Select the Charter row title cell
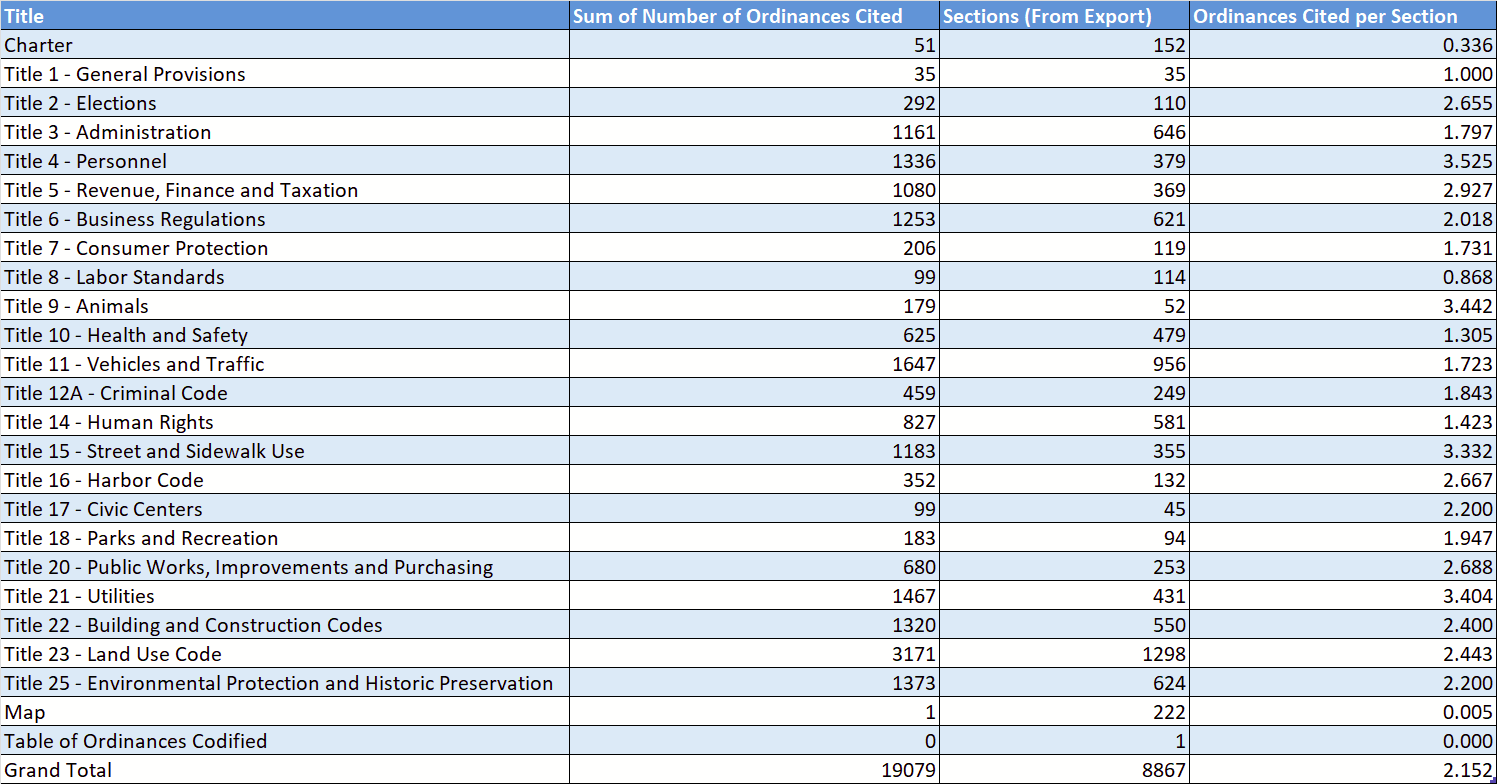 pos(285,45)
